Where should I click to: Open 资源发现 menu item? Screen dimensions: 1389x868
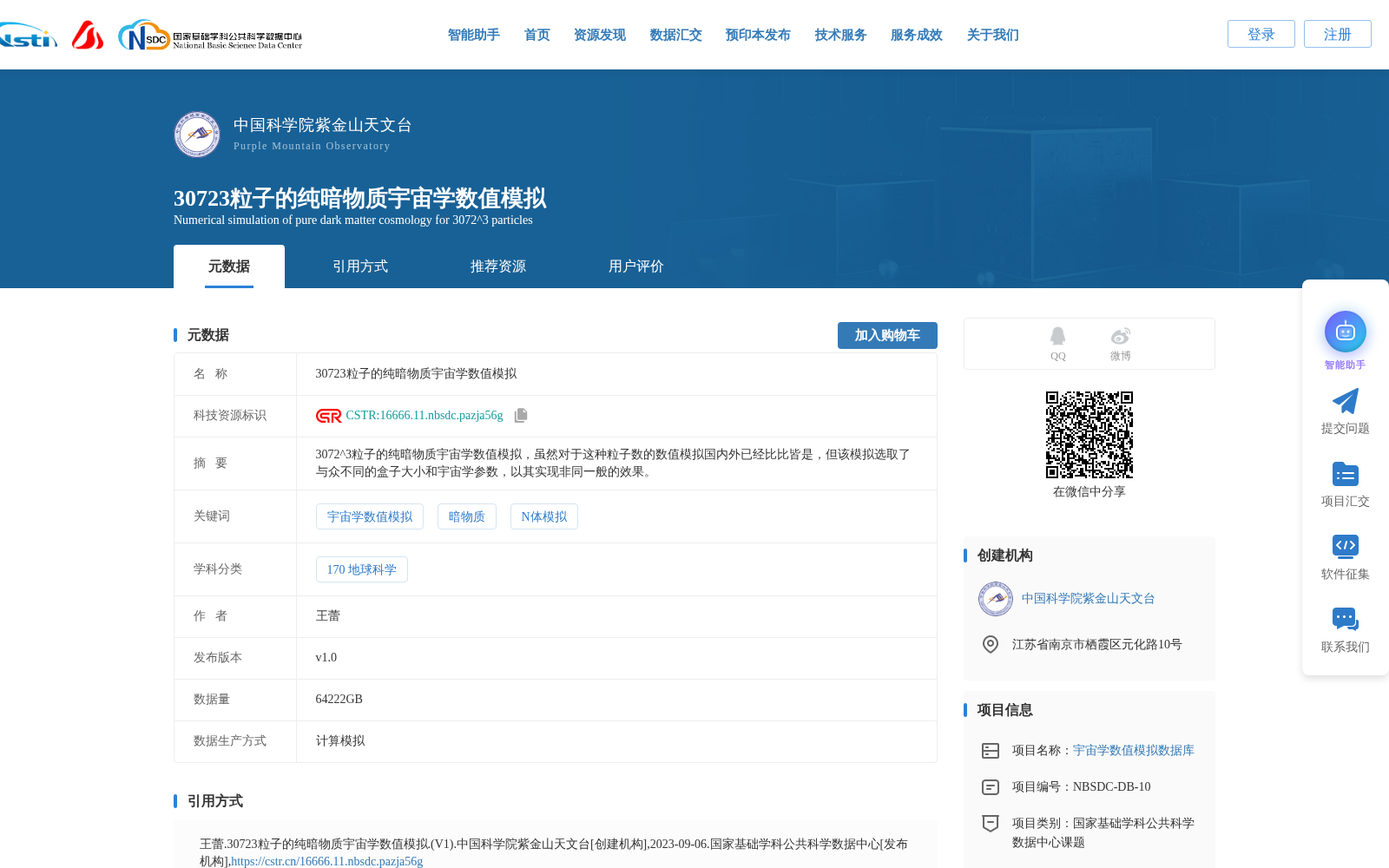(600, 35)
